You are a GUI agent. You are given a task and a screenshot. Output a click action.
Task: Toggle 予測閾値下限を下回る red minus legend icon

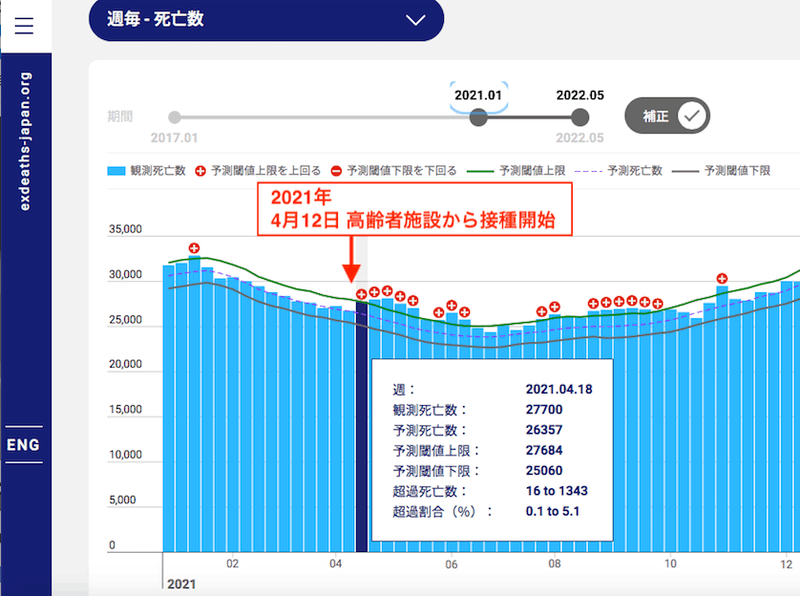(336, 171)
